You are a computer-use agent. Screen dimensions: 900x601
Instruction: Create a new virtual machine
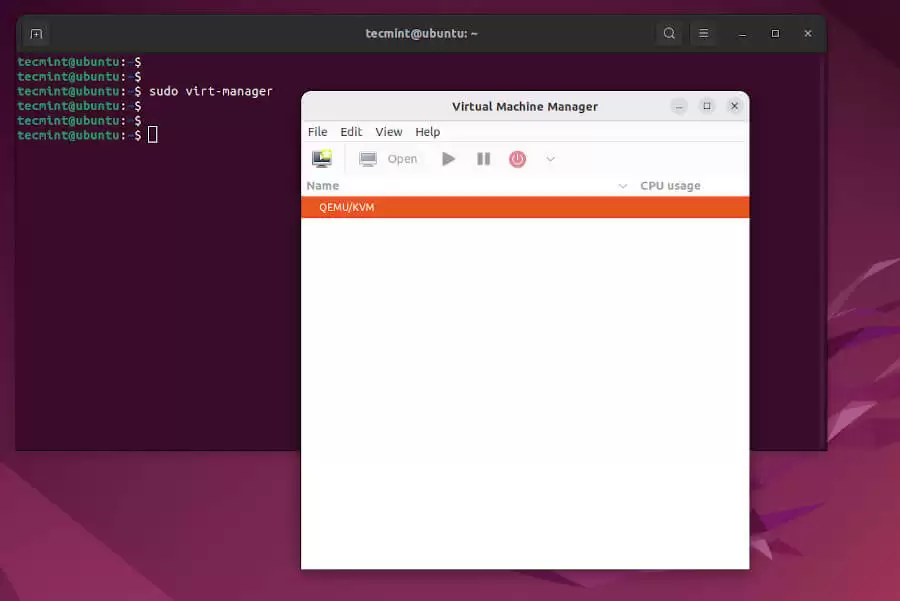322,158
